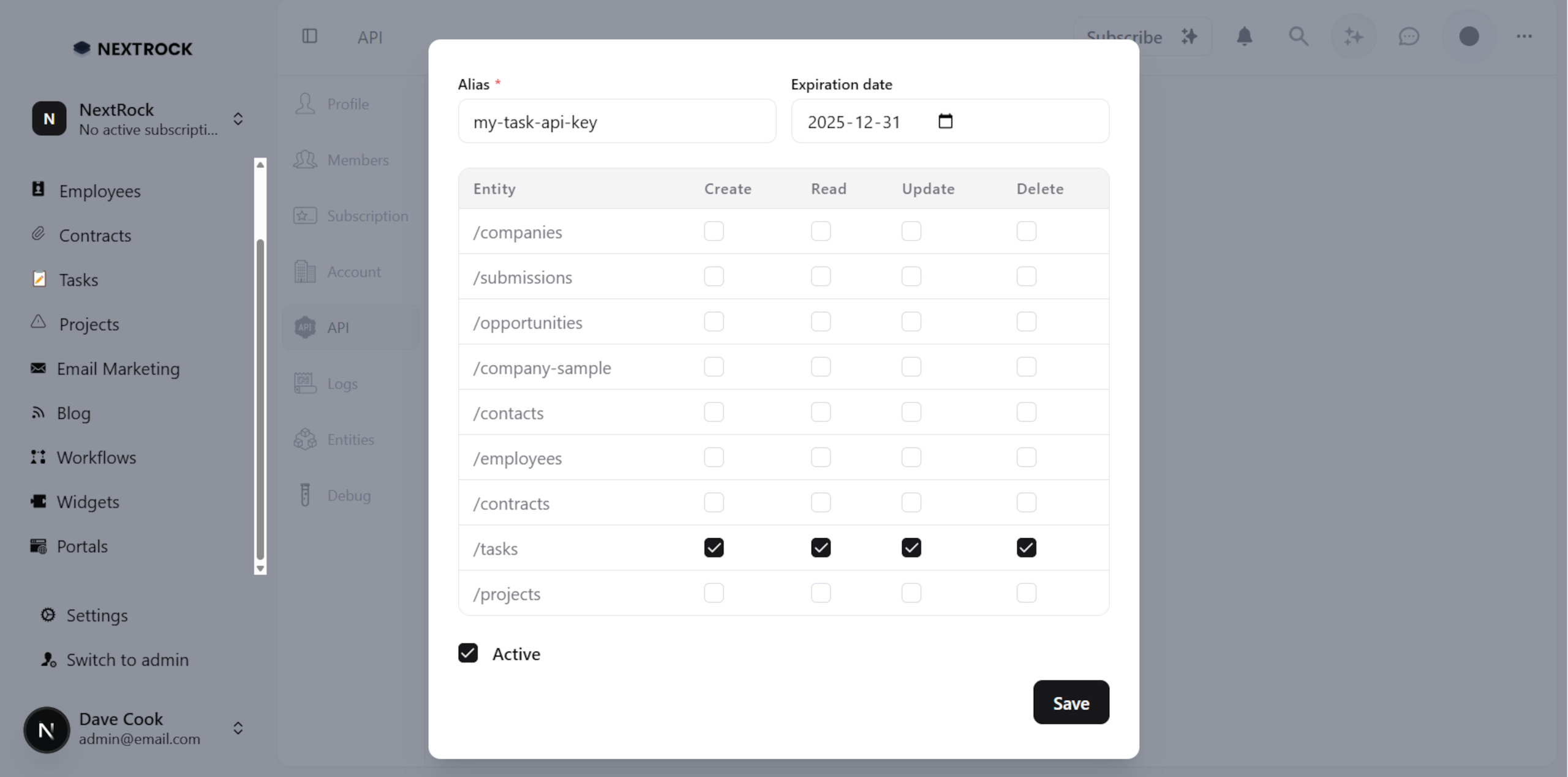Screen dimensions: 1568x777
Task: Open the Entities panel
Action: (x=350, y=439)
